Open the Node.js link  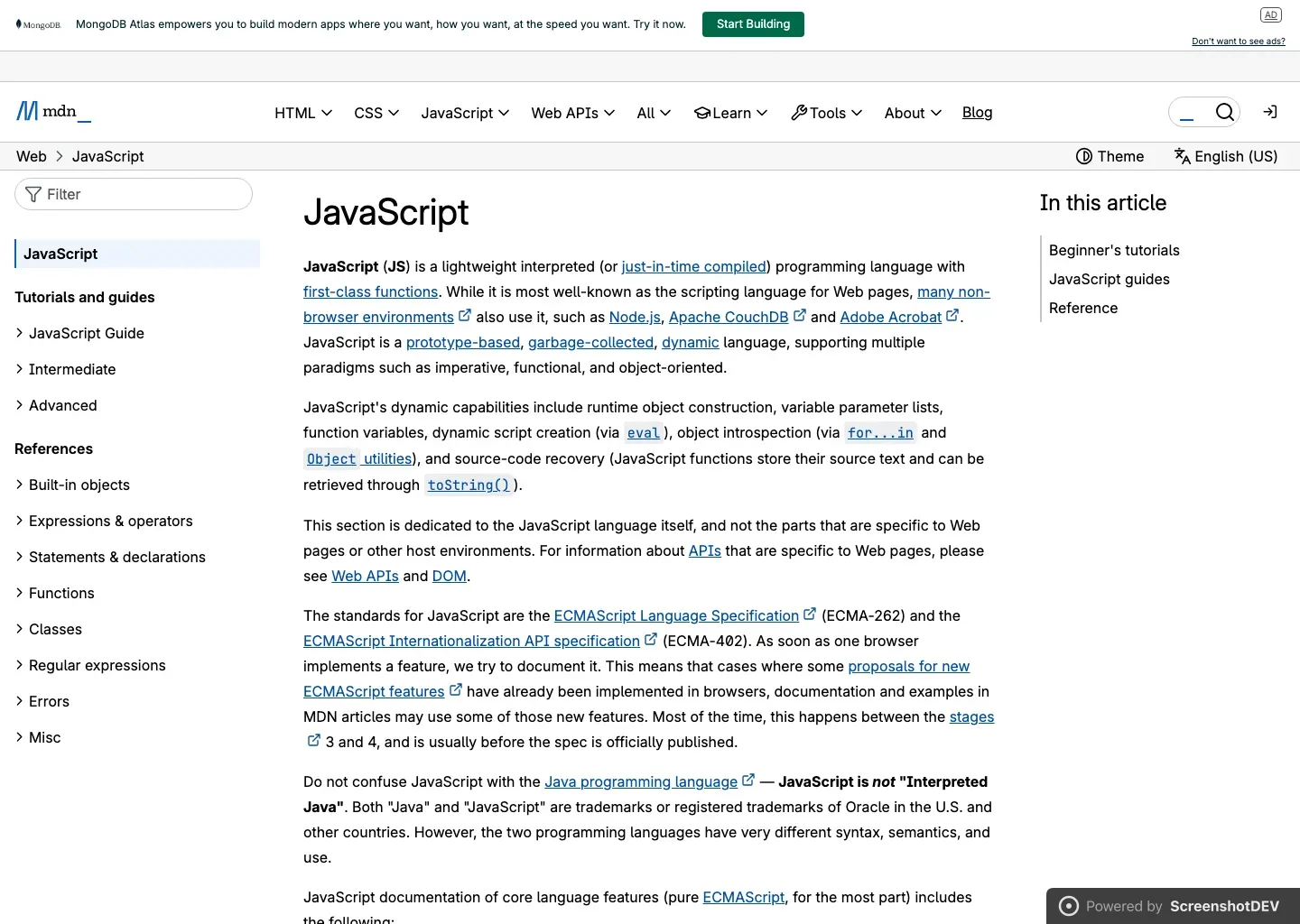[x=635, y=317]
